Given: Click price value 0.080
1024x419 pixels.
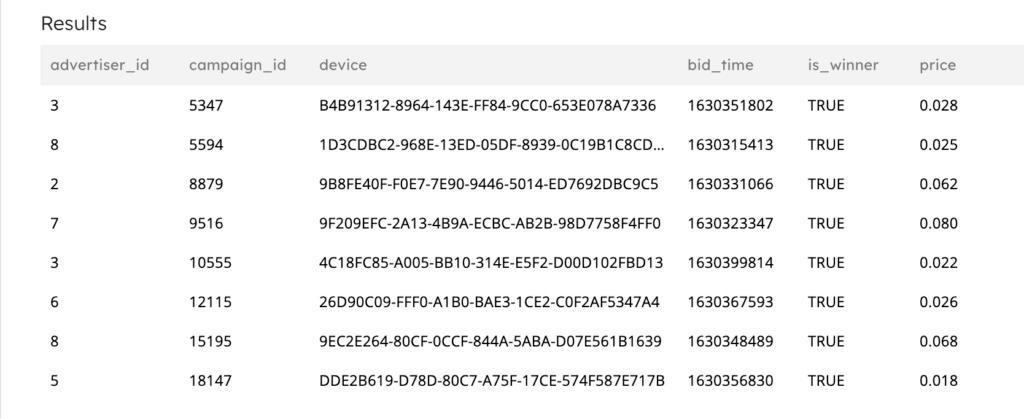Looking at the screenshot, I should (939, 223).
